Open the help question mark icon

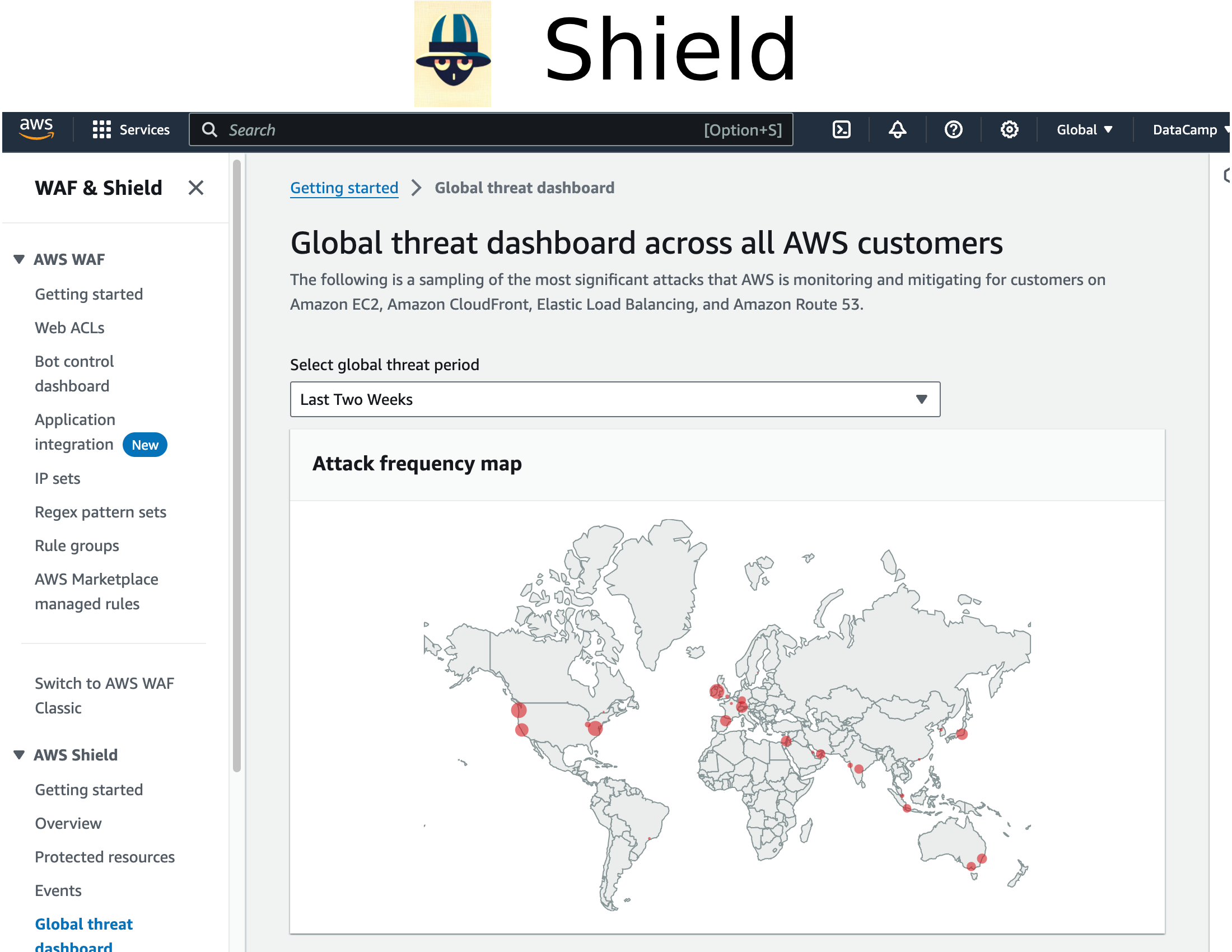953,130
